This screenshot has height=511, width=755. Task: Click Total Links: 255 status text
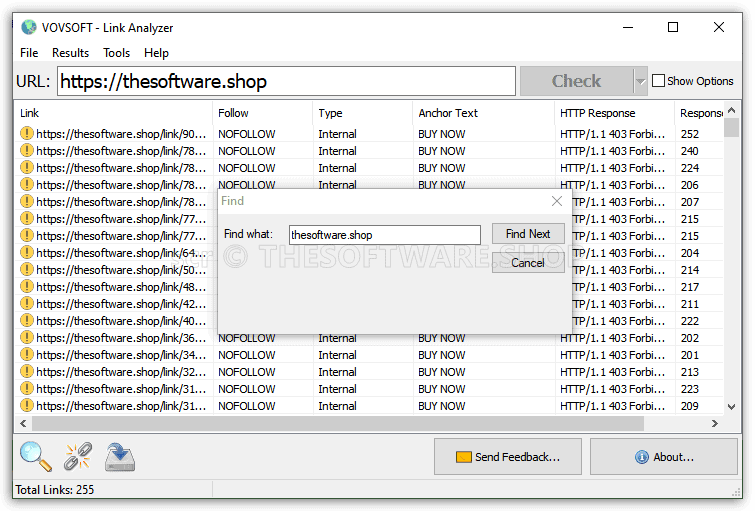[55, 490]
